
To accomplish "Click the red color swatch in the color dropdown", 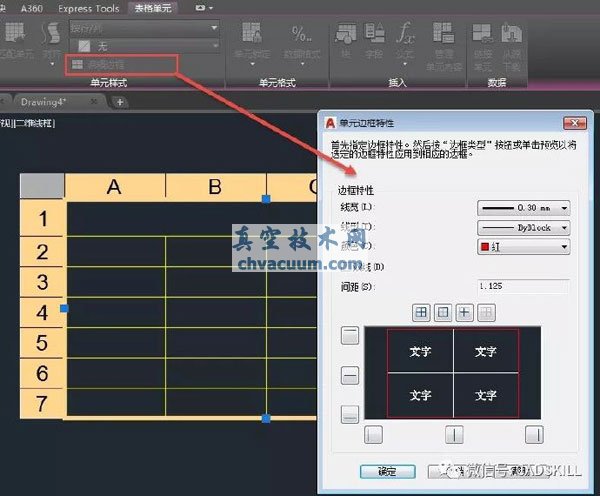I will tap(485, 247).
